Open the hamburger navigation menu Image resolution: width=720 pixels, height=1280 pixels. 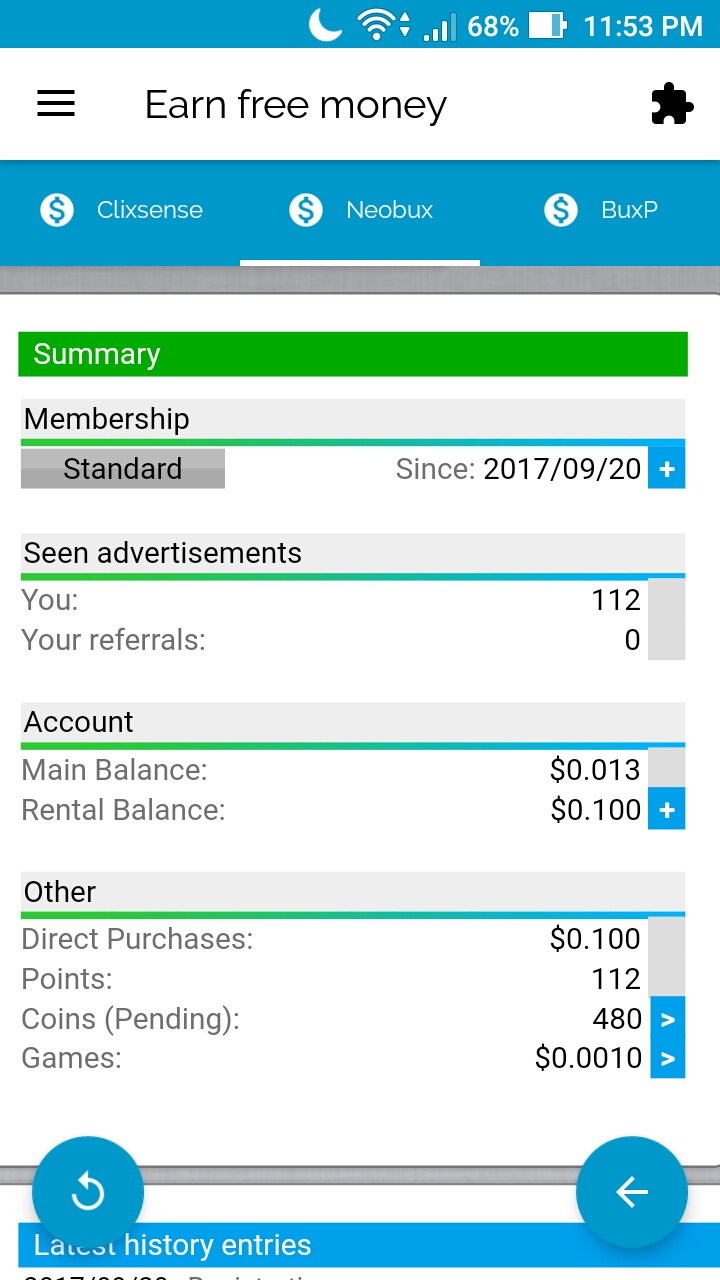tap(56, 104)
